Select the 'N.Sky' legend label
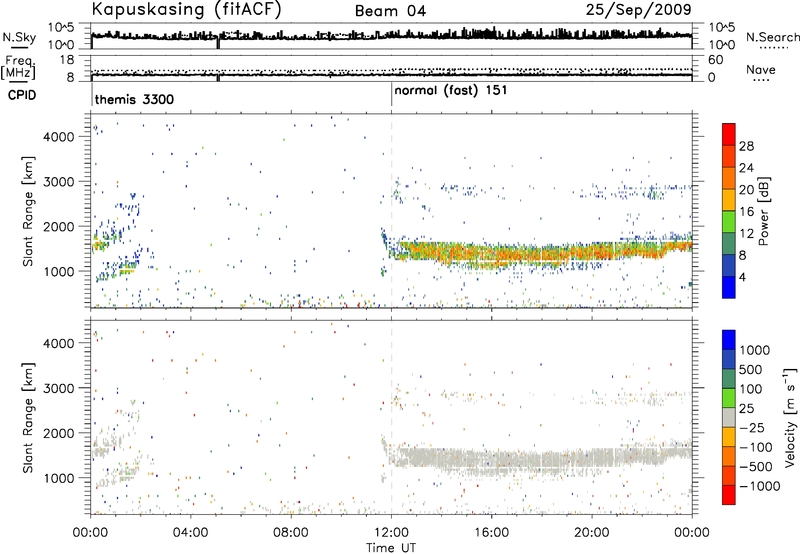This screenshot has height=554, width=800. [x=19, y=37]
